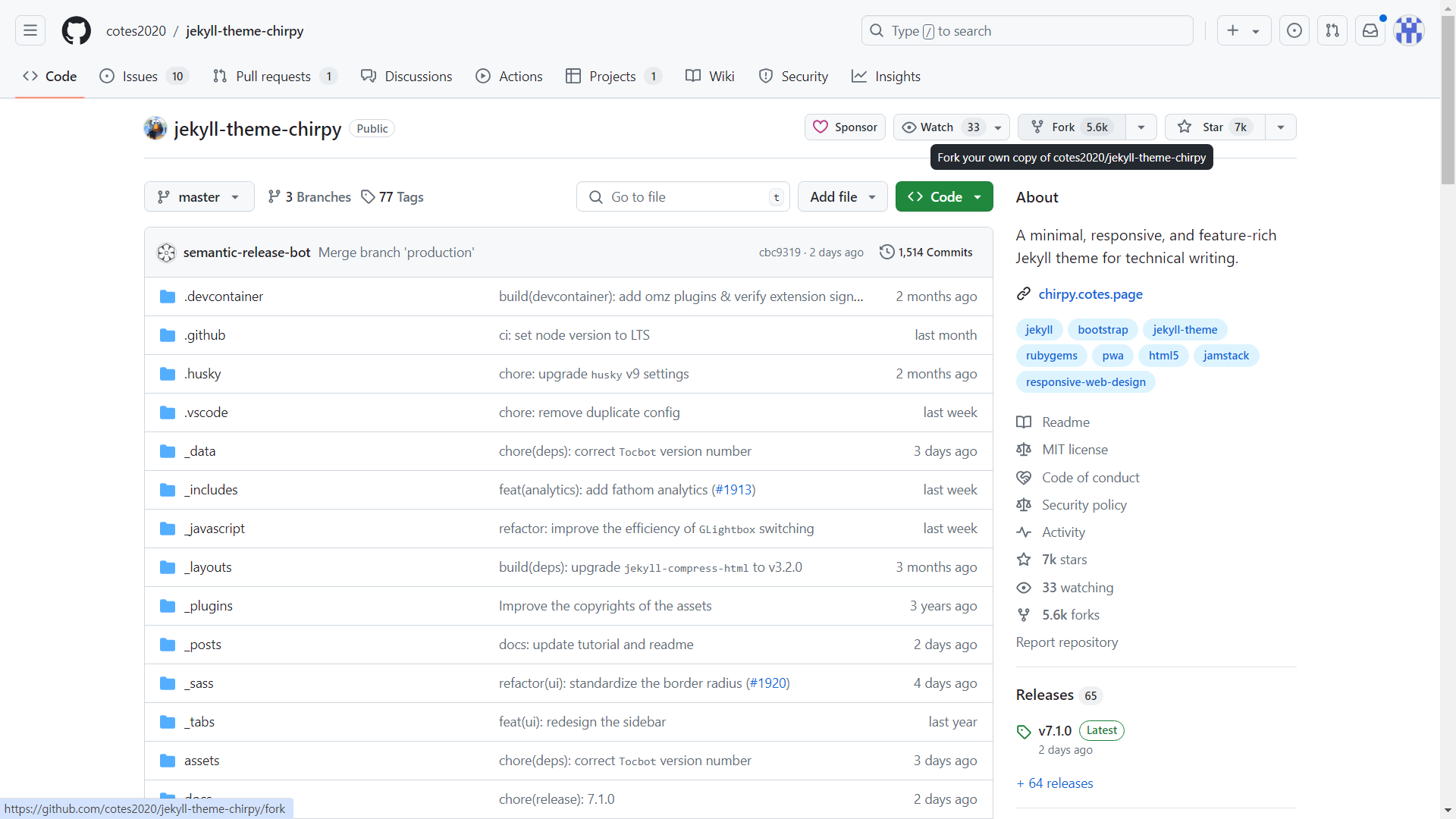Open the Projects tab
Image resolution: width=1456 pixels, height=819 pixels.
[x=614, y=76]
